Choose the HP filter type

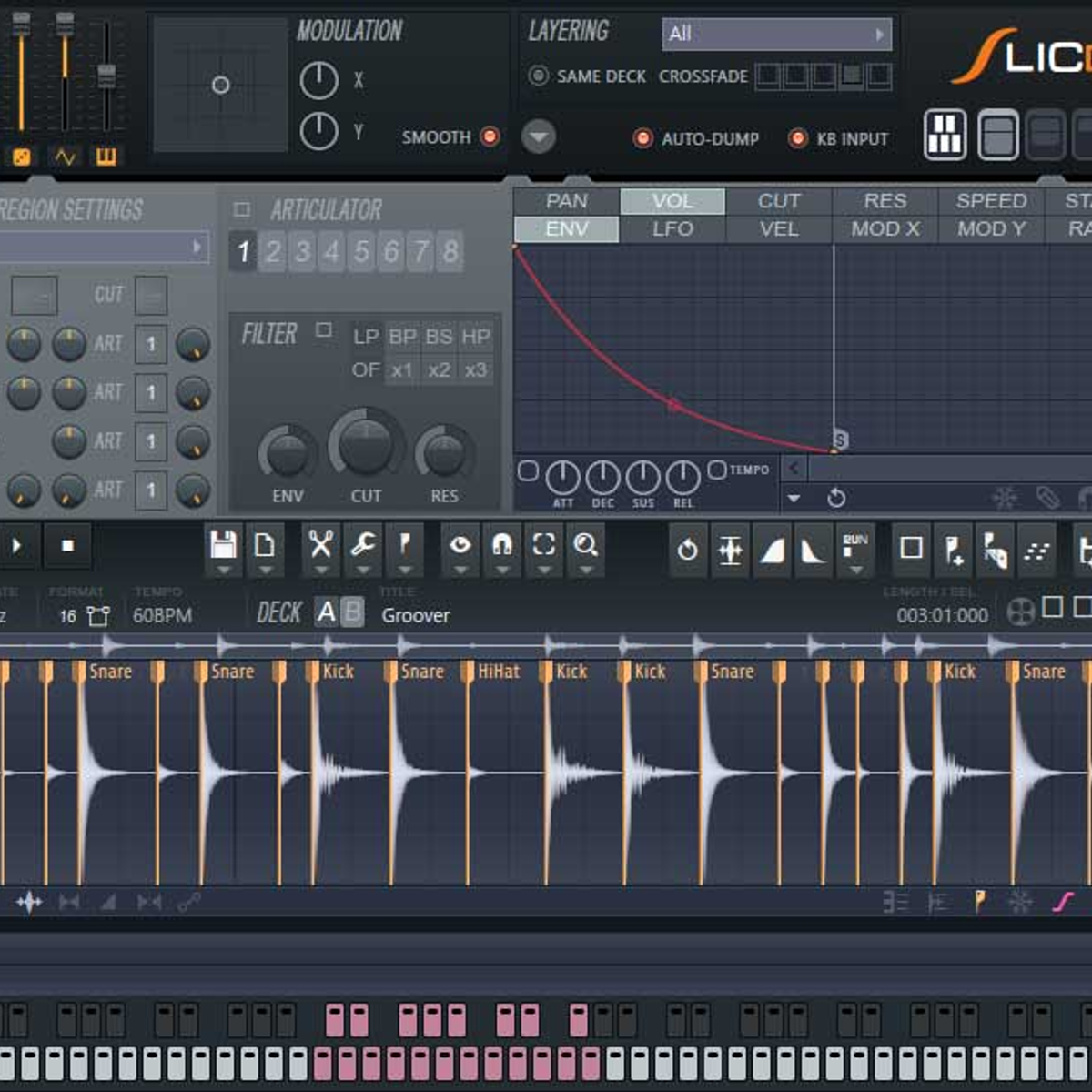[476, 337]
